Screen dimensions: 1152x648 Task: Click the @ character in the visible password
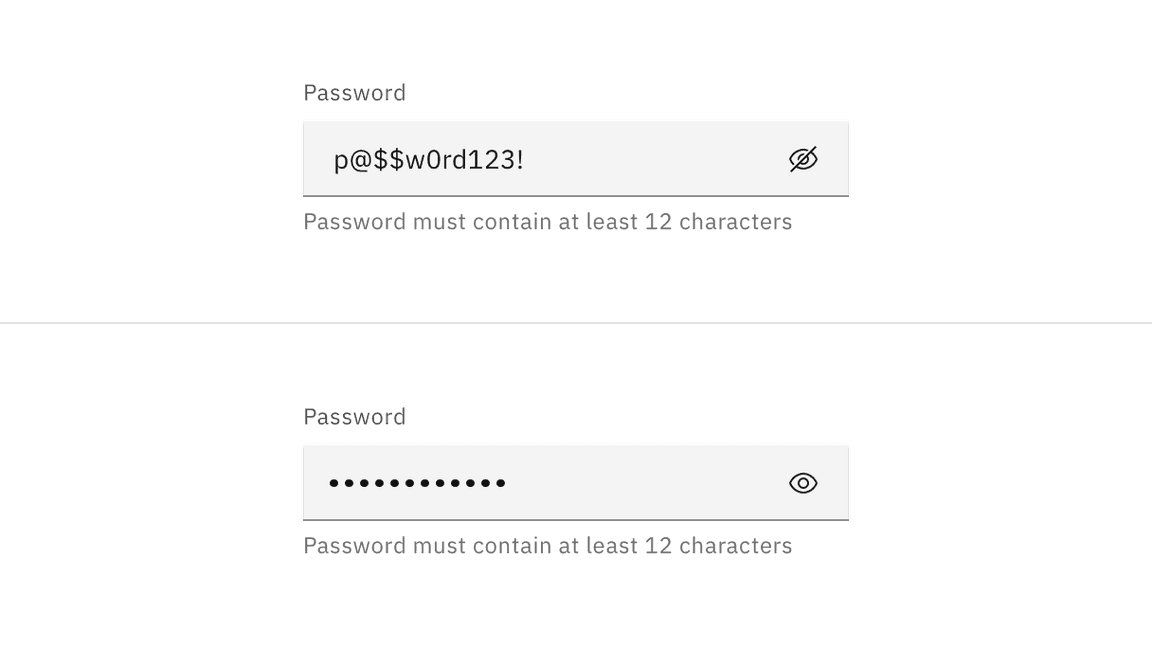tap(360, 161)
